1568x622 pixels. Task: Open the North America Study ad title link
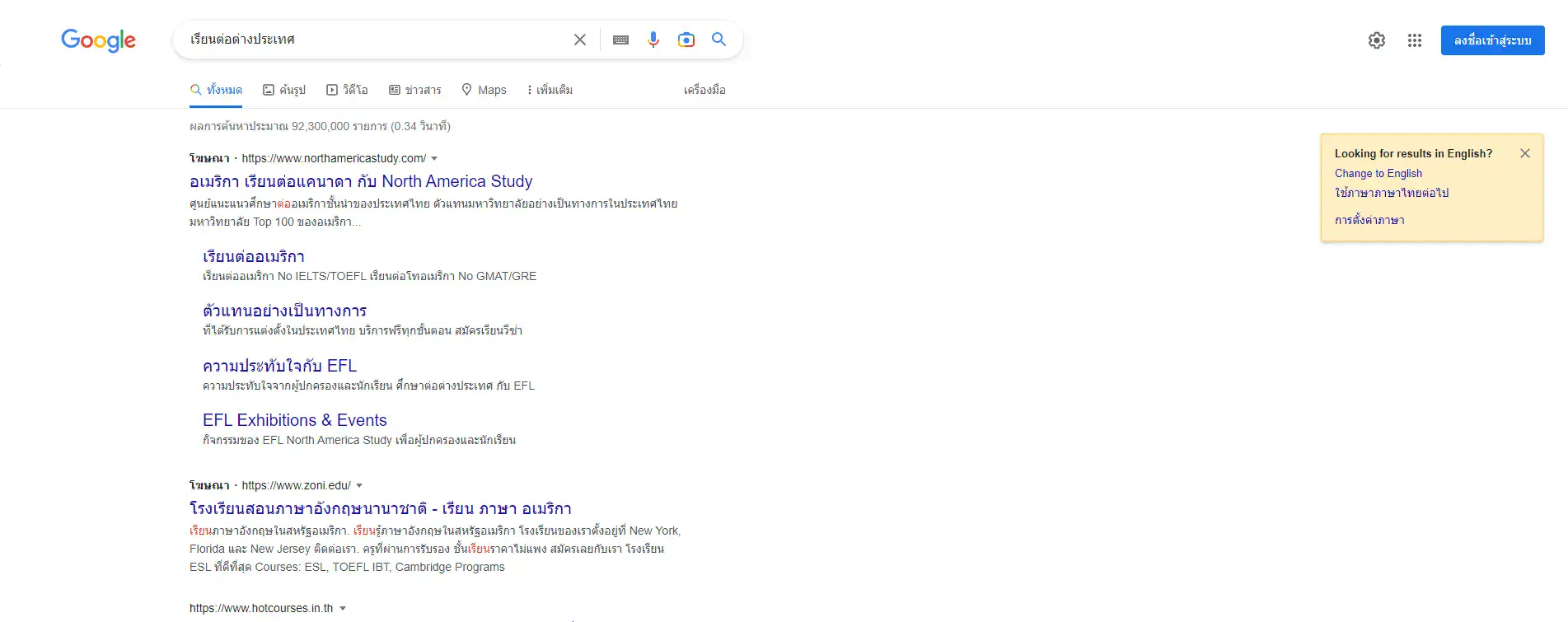[x=361, y=181]
